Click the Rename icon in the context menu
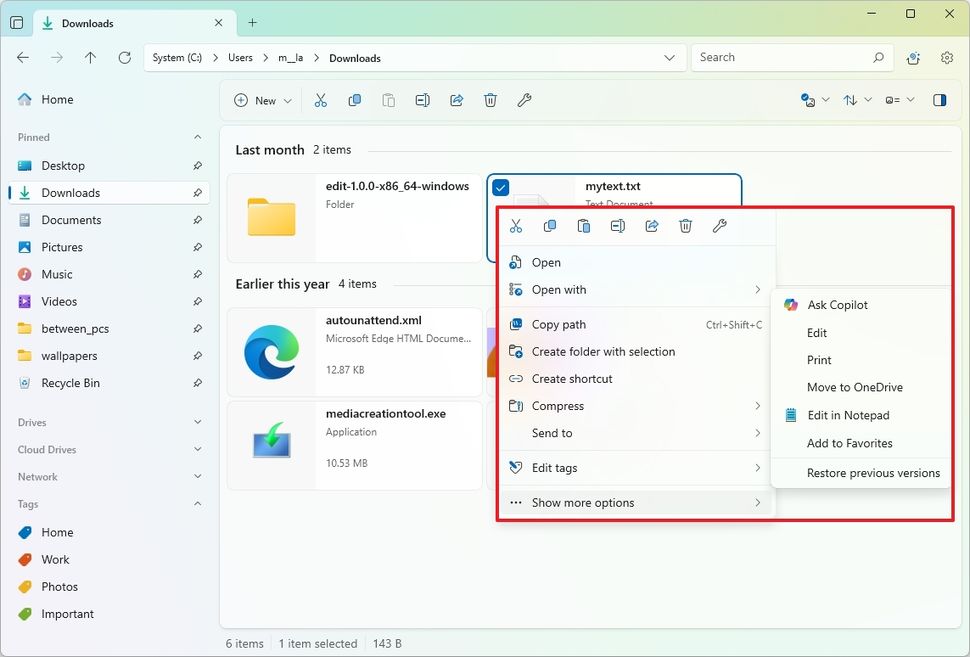Screen dimensions: 970x657 (x=617, y=226)
